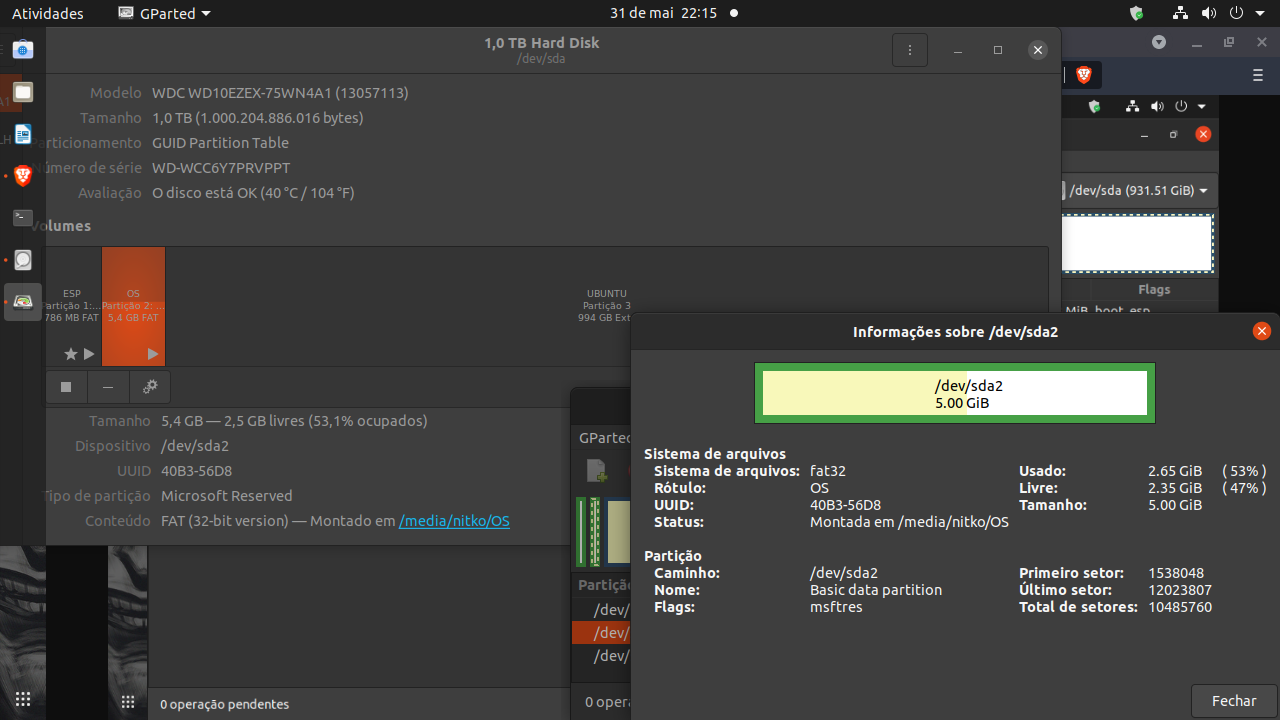
Task: Click last sector value 12023807
Action: [1180, 590]
